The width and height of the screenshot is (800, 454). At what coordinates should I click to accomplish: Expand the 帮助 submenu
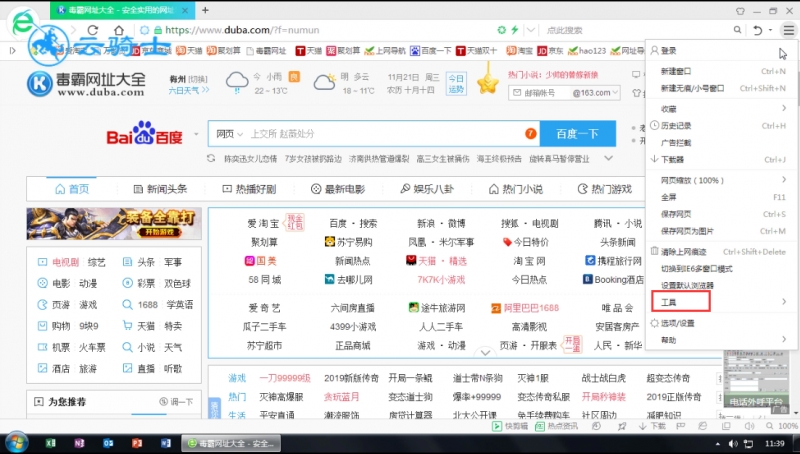click(x=784, y=339)
